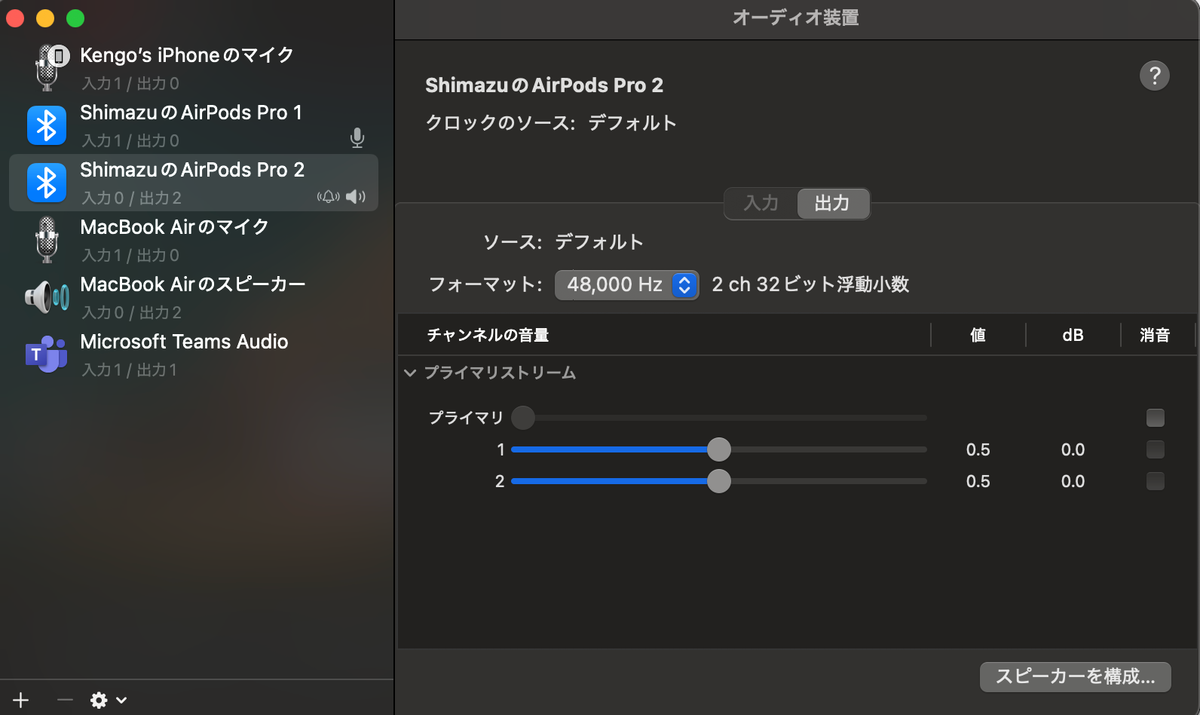Click the Kengo's iPhone microphone icon
The width and height of the screenshot is (1200, 715).
point(47,68)
